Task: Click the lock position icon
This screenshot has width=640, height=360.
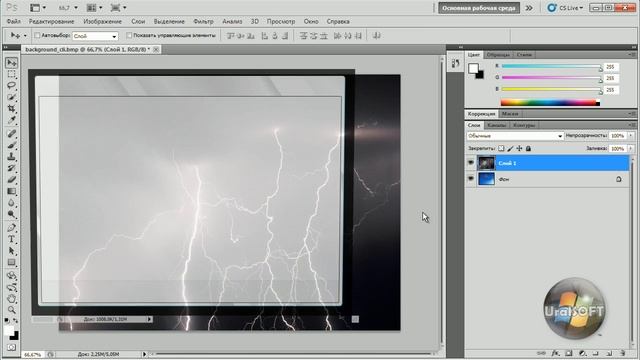Action: 519,149
